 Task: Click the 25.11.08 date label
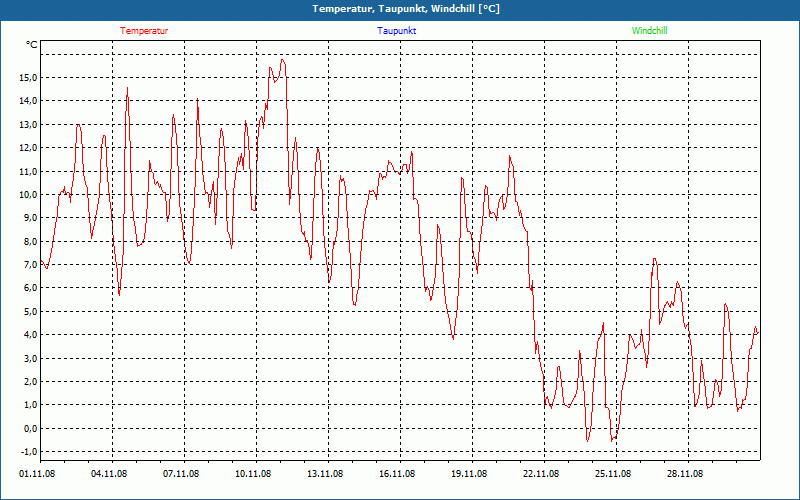pyautogui.click(x=613, y=474)
